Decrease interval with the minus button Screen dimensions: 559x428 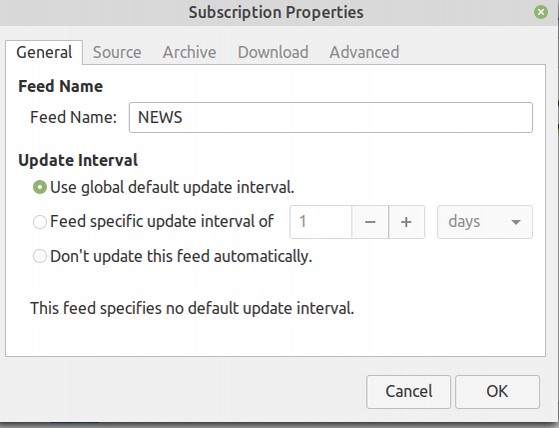[370, 222]
